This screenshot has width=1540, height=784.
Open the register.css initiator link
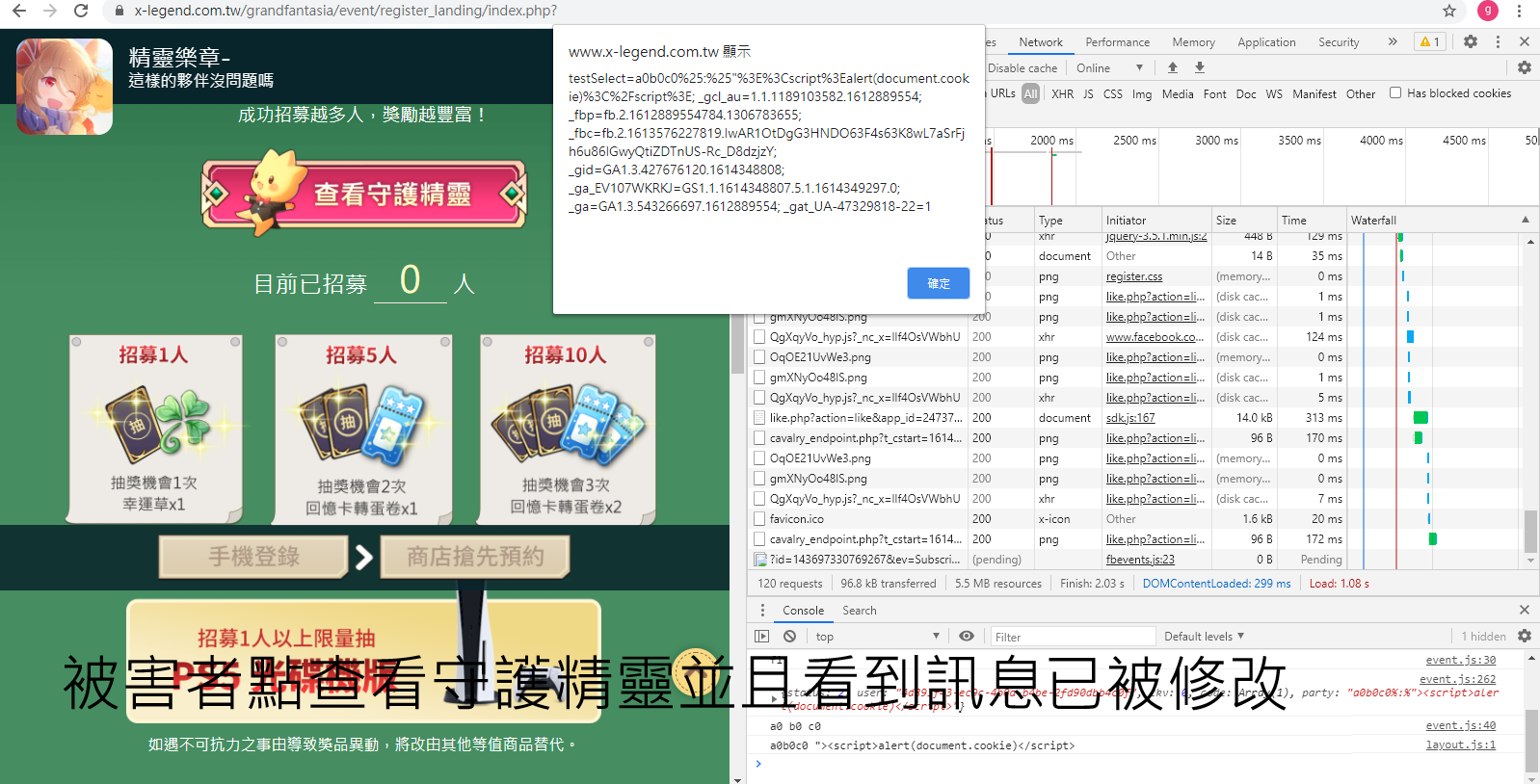[x=1134, y=275]
